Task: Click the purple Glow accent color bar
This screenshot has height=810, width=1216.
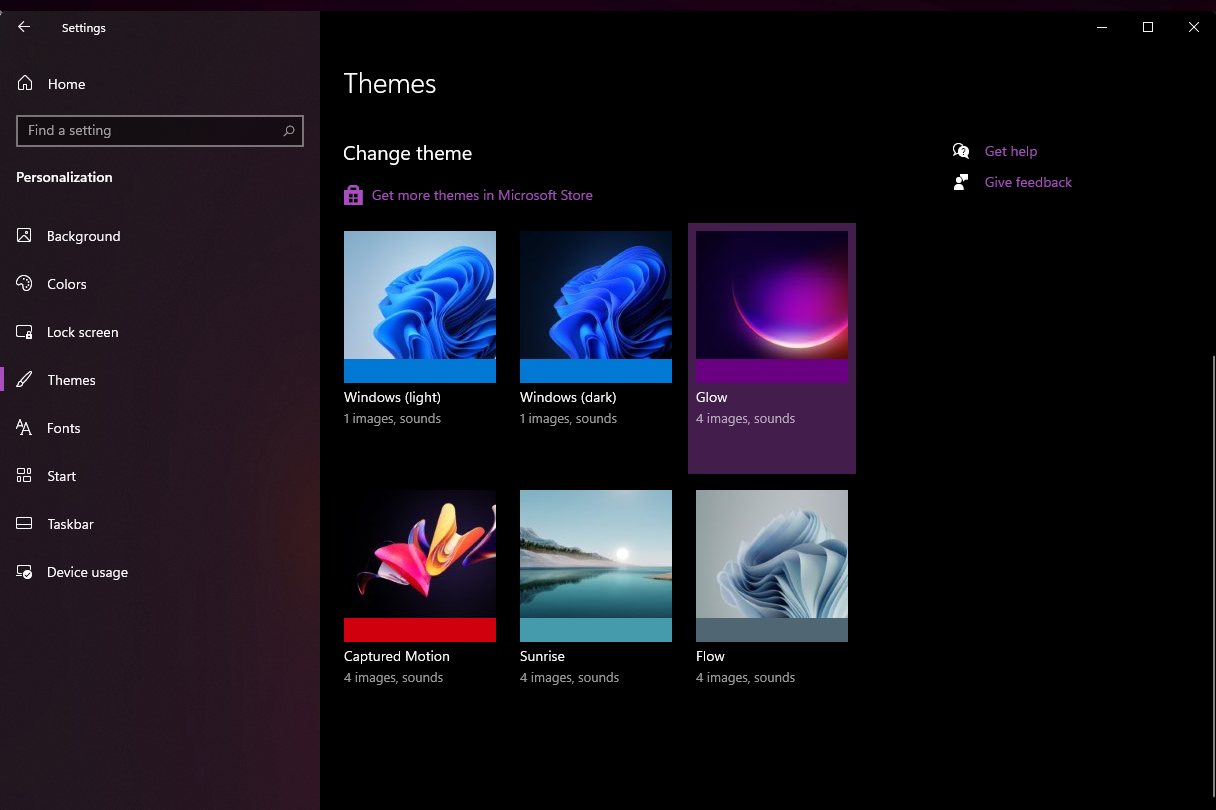Action: (x=772, y=371)
